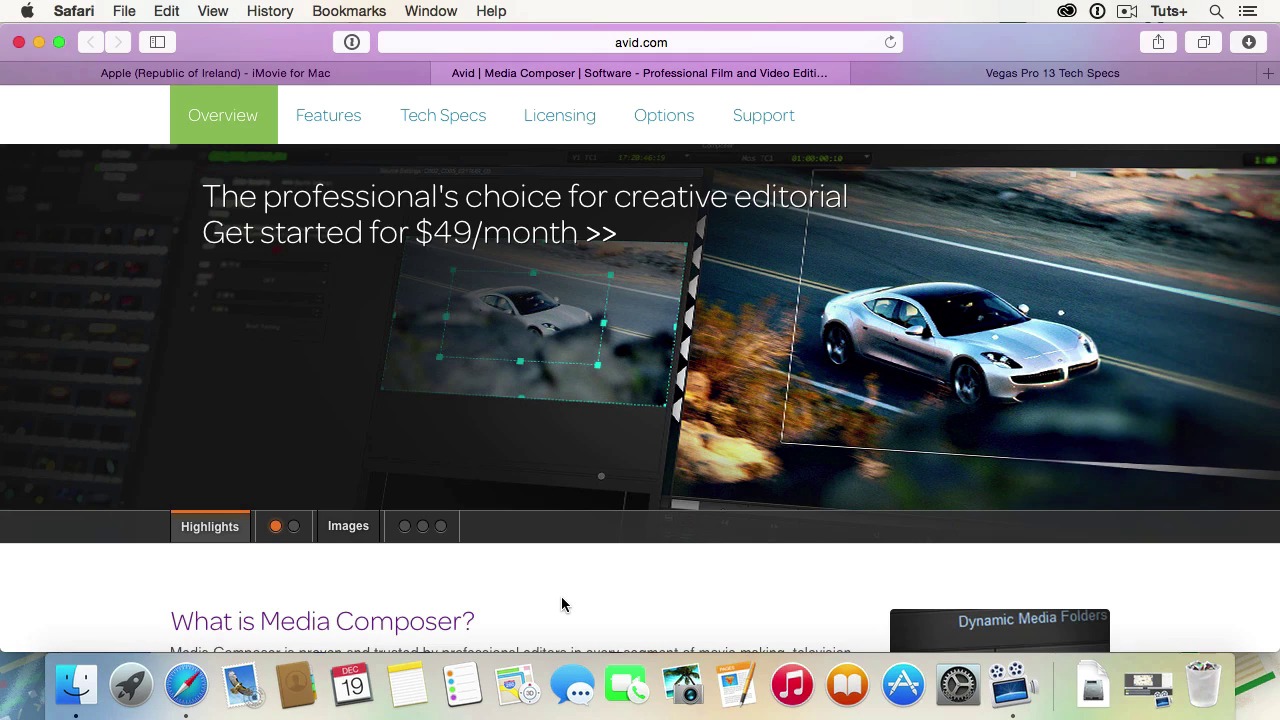Select the Avid Media Composer browser tab
The height and width of the screenshot is (720, 1280).
tap(640, 73)
